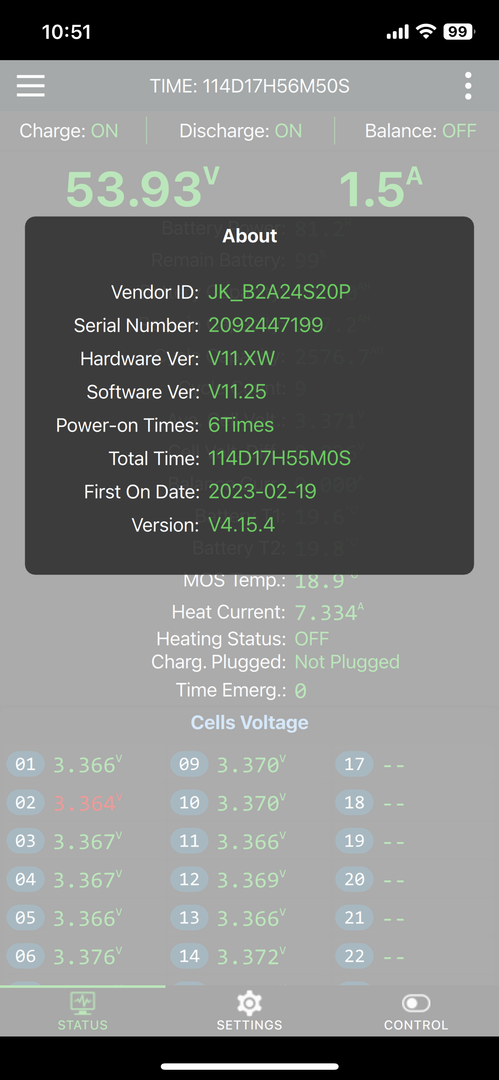Tap the cell 06 badge
The width and height of the screenshot is (499, 1080).
(x=26, y=956)
